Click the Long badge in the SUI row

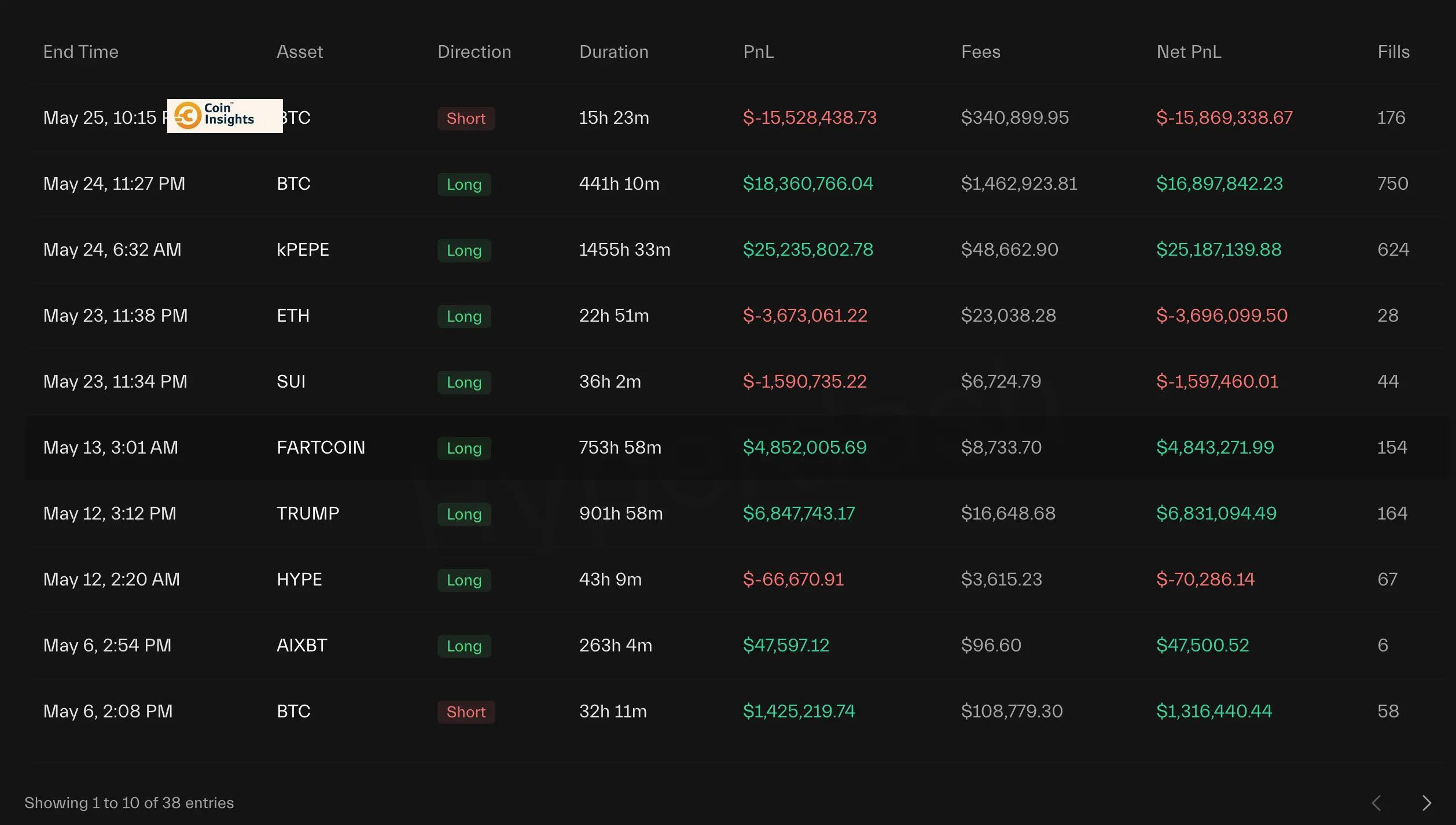[464, 382]
